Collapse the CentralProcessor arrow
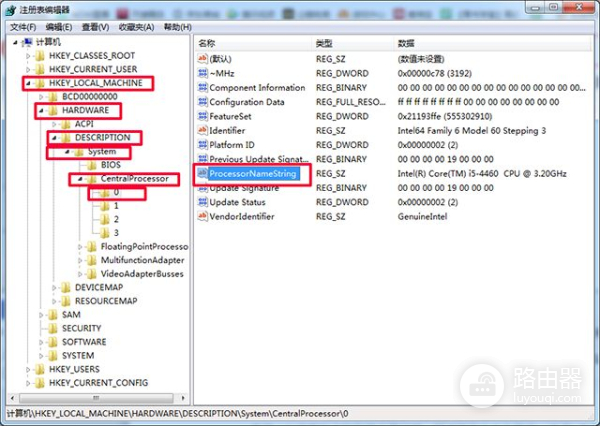 [x=80, y=179]
